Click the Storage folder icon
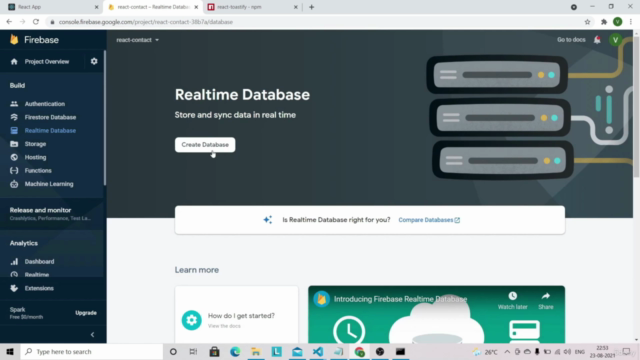 point(14,144)
